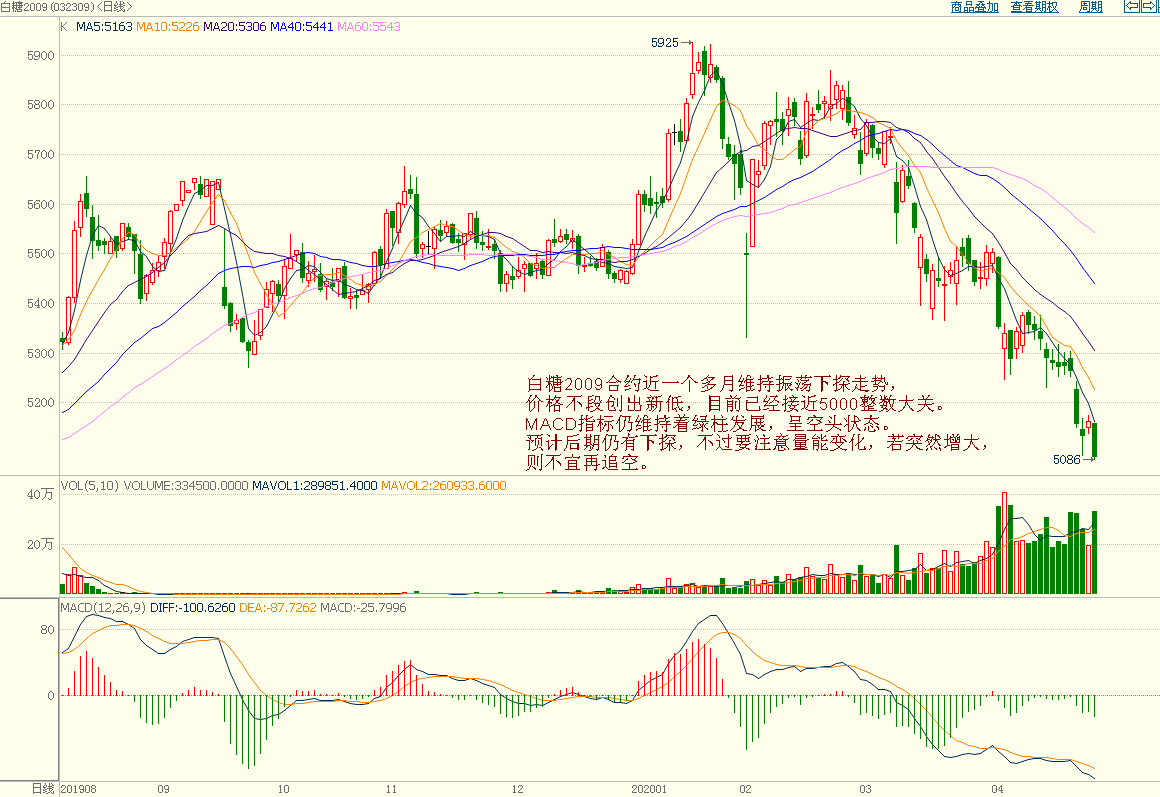The height and width of the screenshot is (797, 1160).
Task: Click the 5925 high price marker
Action: [x=665, y=43]
